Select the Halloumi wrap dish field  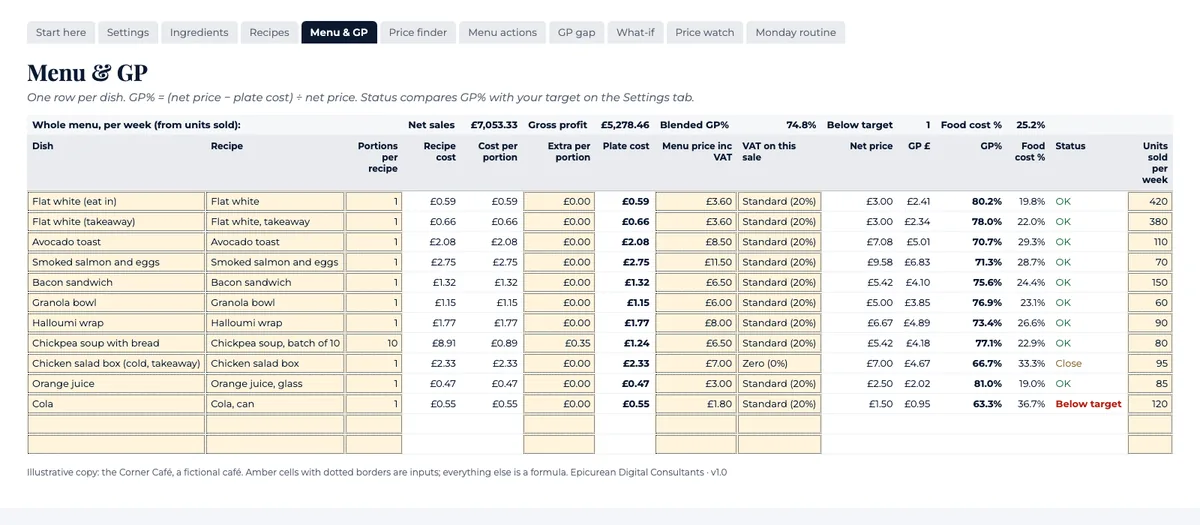[116, 323]
